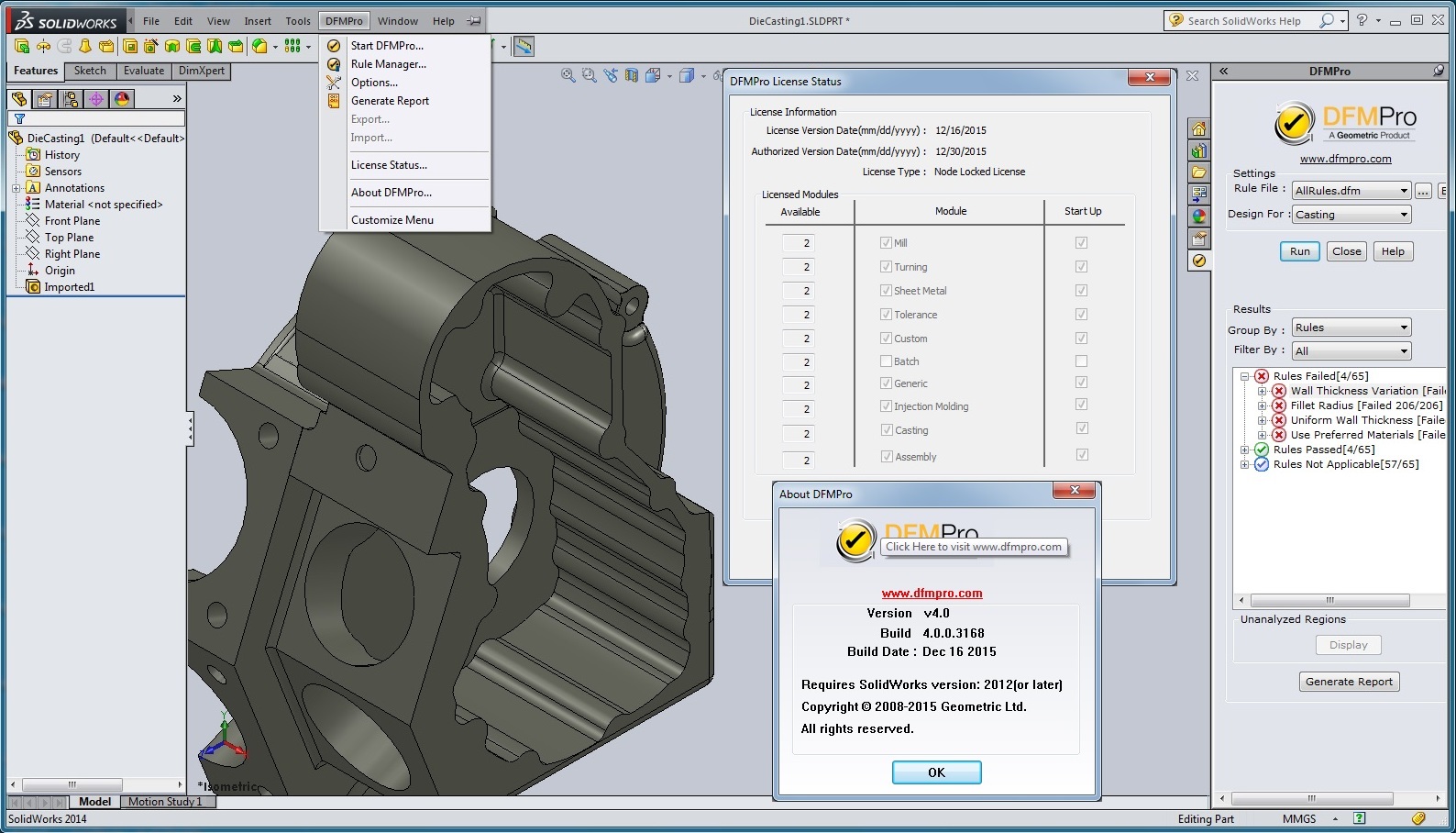Open www.dfmpro.com link in About dialog
The width and height of the screenshot is (1456, 833).
(932, 594)
